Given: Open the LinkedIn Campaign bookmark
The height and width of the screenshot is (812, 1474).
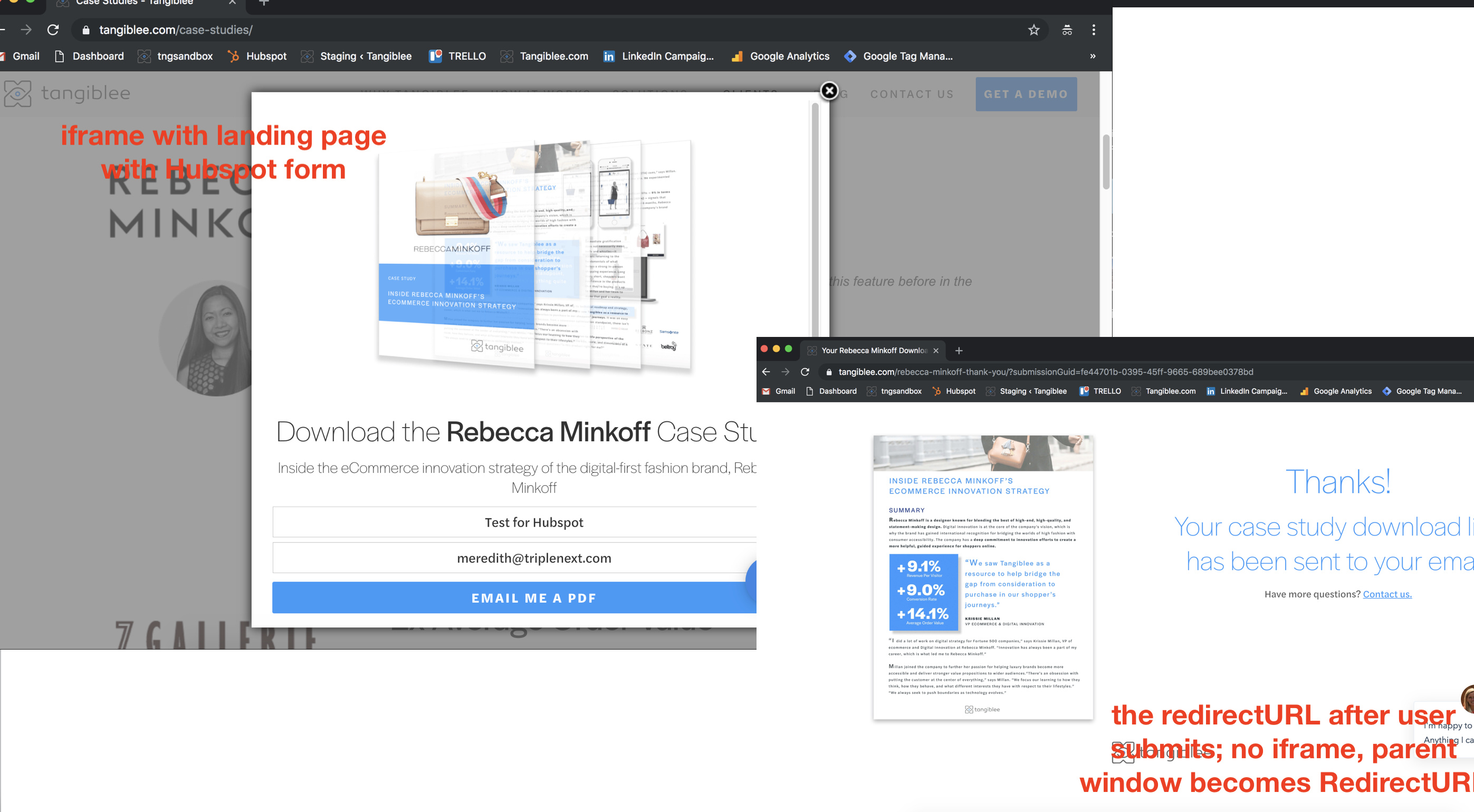Looking at the screenshot, I should click(x=667, y=56).
